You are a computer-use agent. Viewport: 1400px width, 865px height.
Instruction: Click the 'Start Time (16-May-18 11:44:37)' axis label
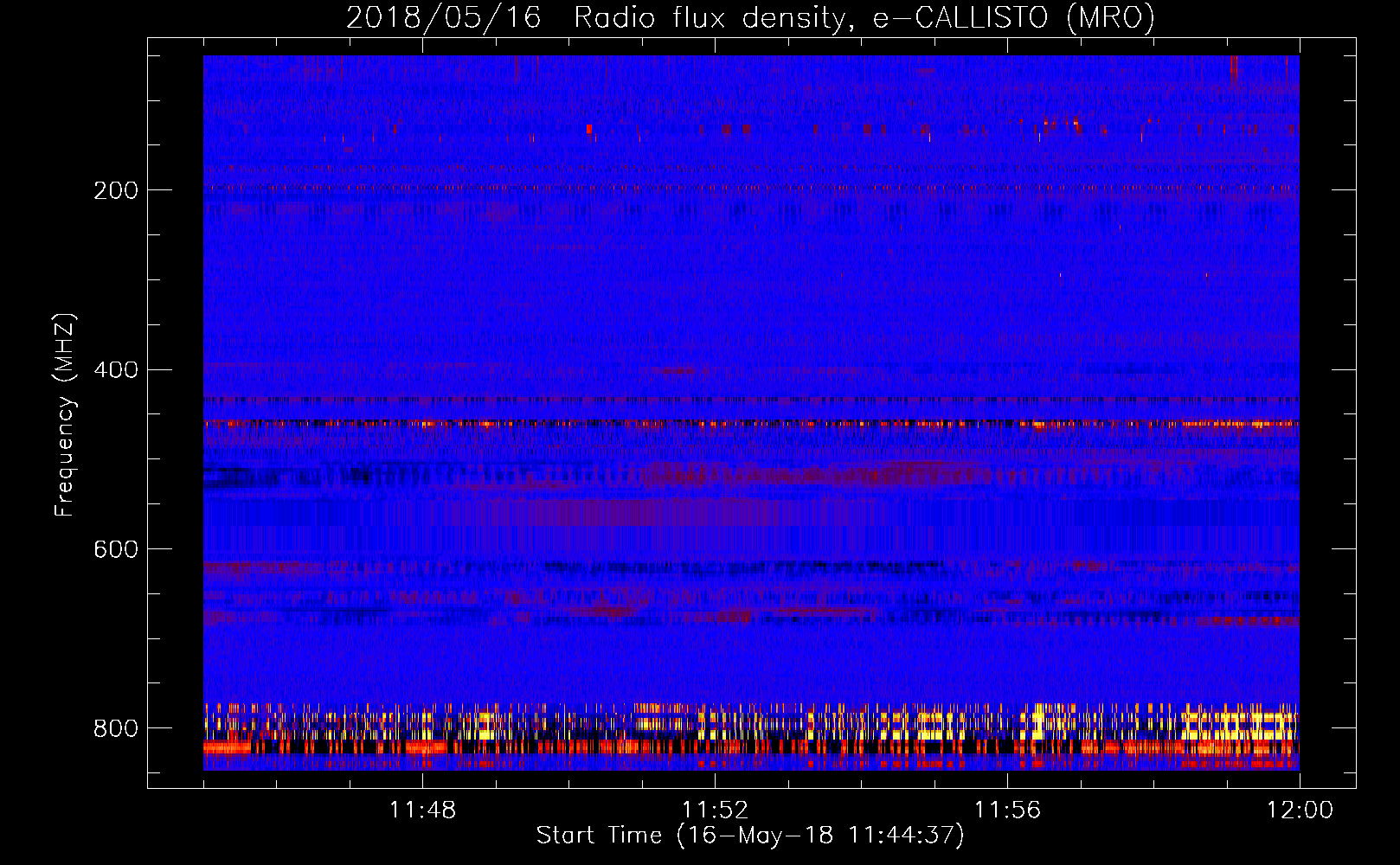coord(750,836)
